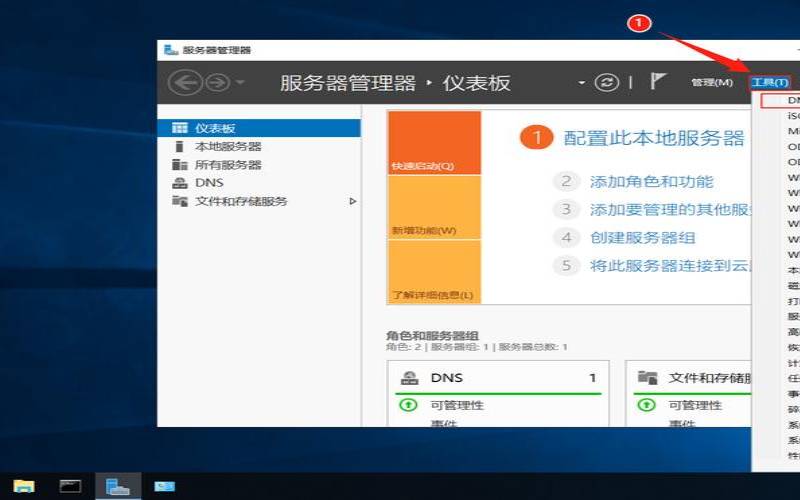Viewport: 800px width, 500px height.
Task: Open dropdown arrow left of refresh icon
Action: (582, 83)
